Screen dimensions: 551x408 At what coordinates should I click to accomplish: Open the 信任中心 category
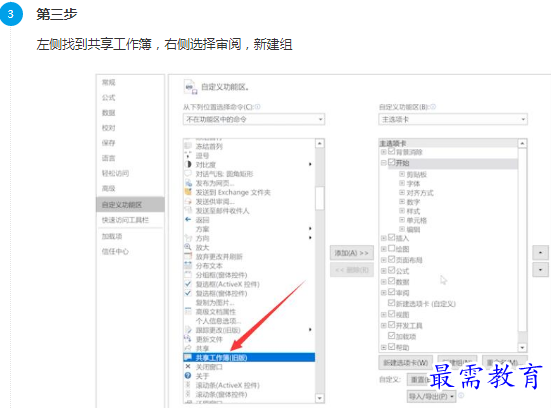coord(115,251)
